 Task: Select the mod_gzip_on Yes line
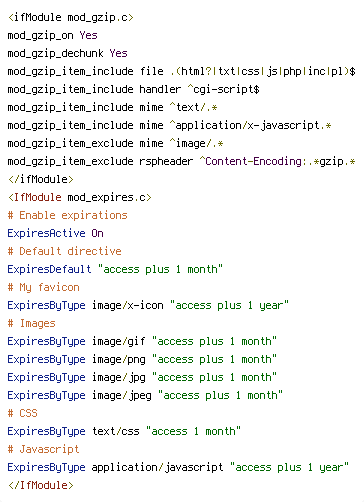tap(52, 35)
